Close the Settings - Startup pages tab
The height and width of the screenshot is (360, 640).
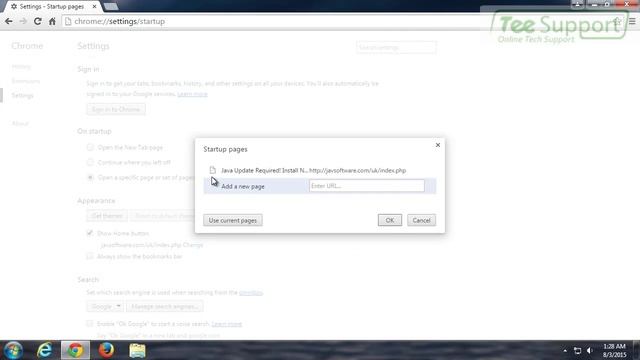point(94,7)
